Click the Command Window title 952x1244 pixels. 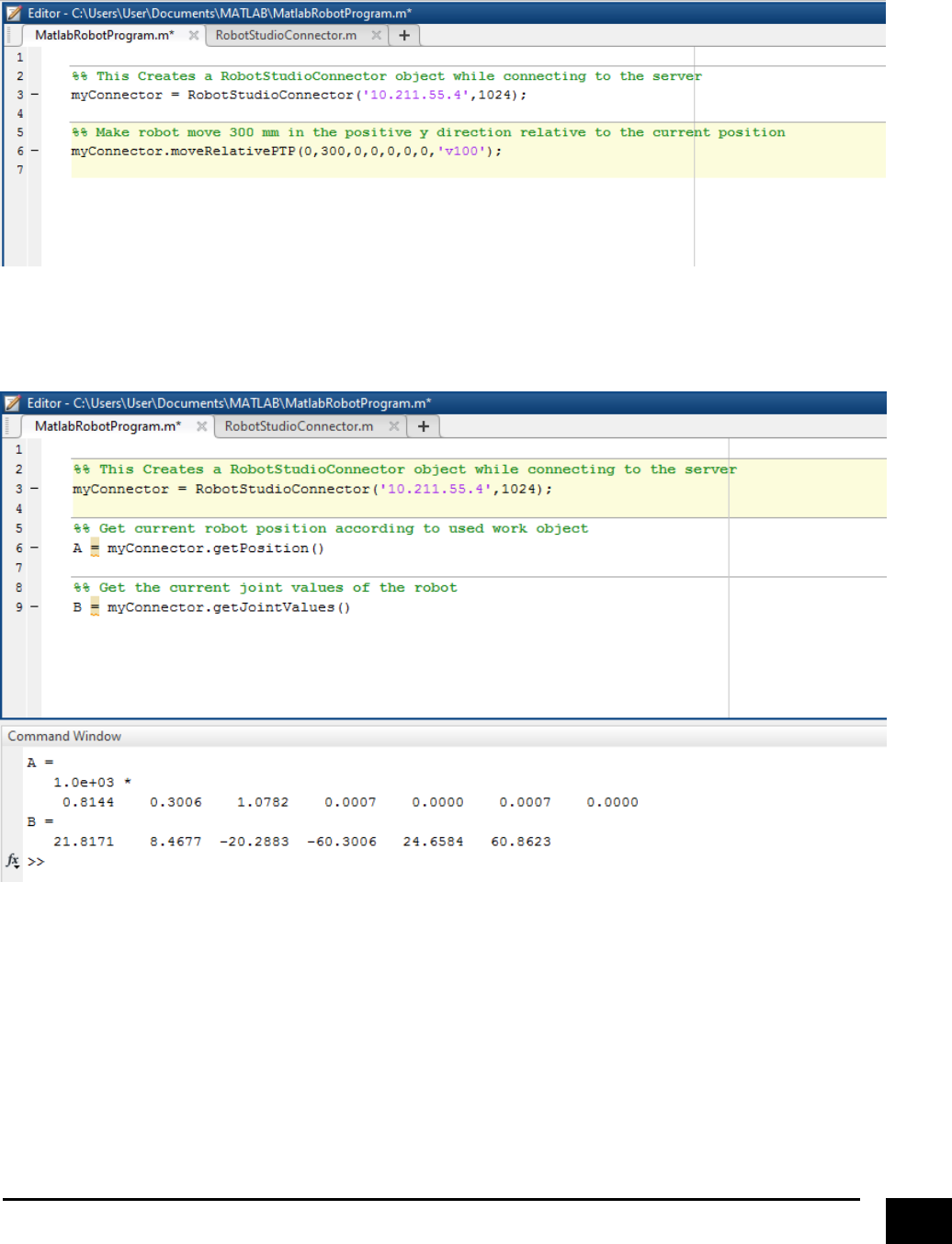click(64, 736)
